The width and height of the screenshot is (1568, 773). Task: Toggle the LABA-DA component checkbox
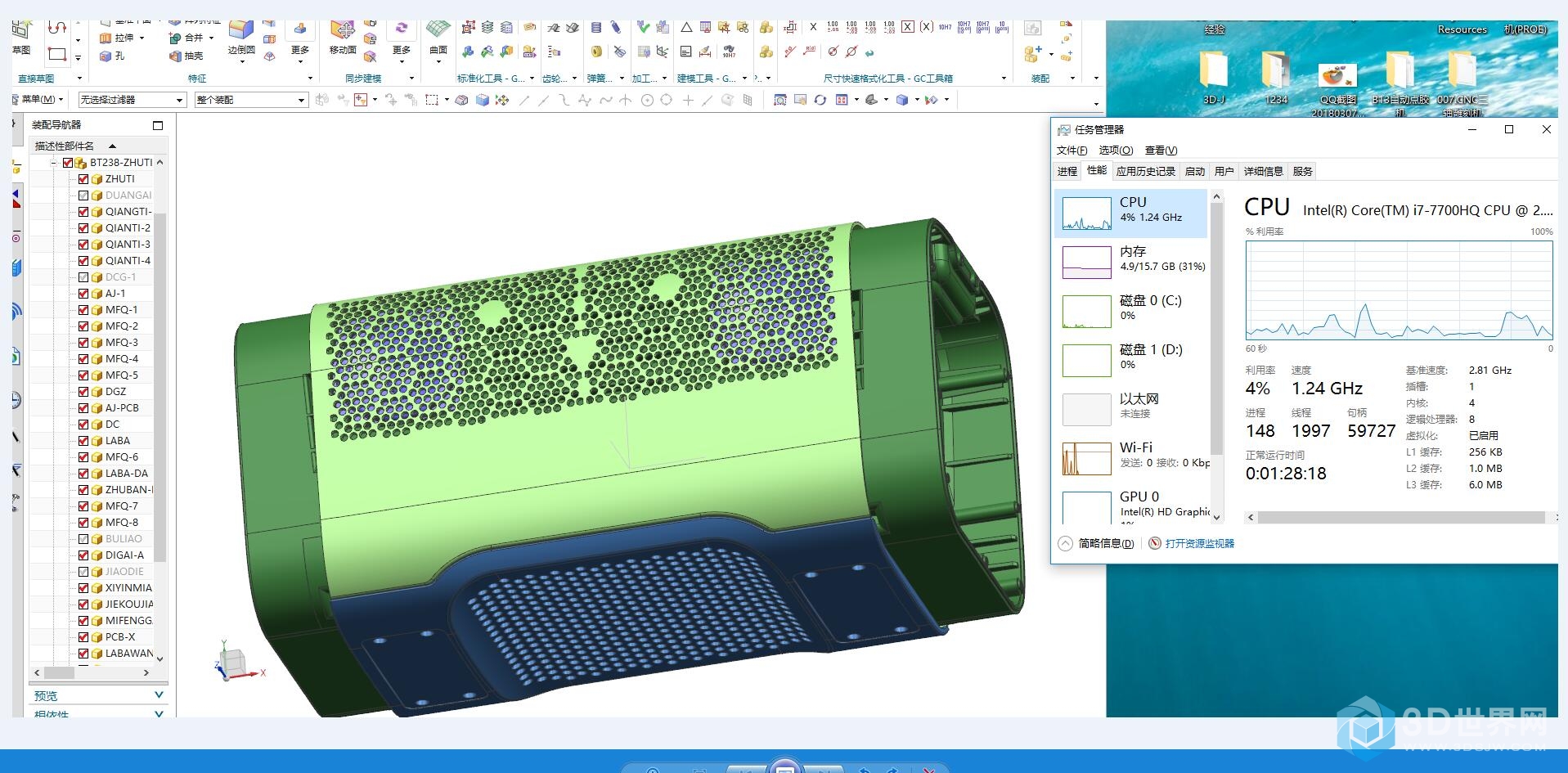coord(83,474)
